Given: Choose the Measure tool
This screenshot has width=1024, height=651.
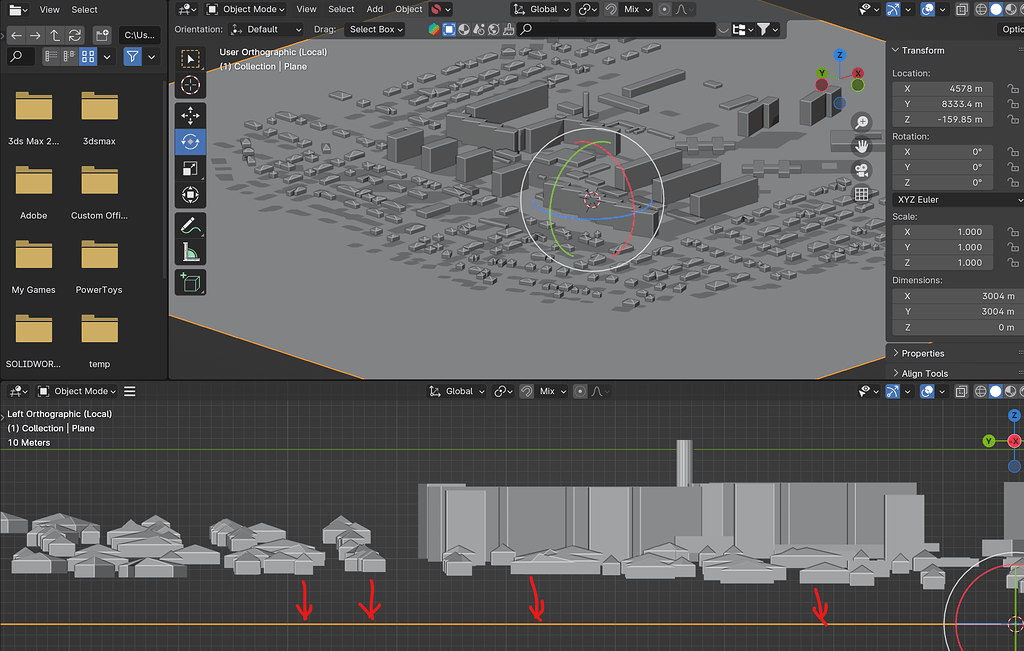Looking at the screenshot, I should click(x=190, y=252).
